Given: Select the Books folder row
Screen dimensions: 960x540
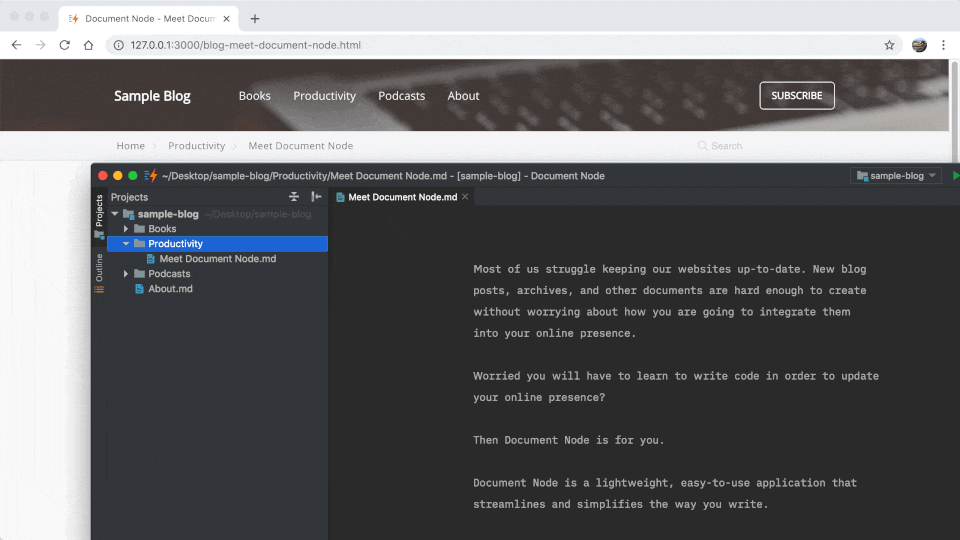Looking at the screenshot, I should (x=217, y=229).
